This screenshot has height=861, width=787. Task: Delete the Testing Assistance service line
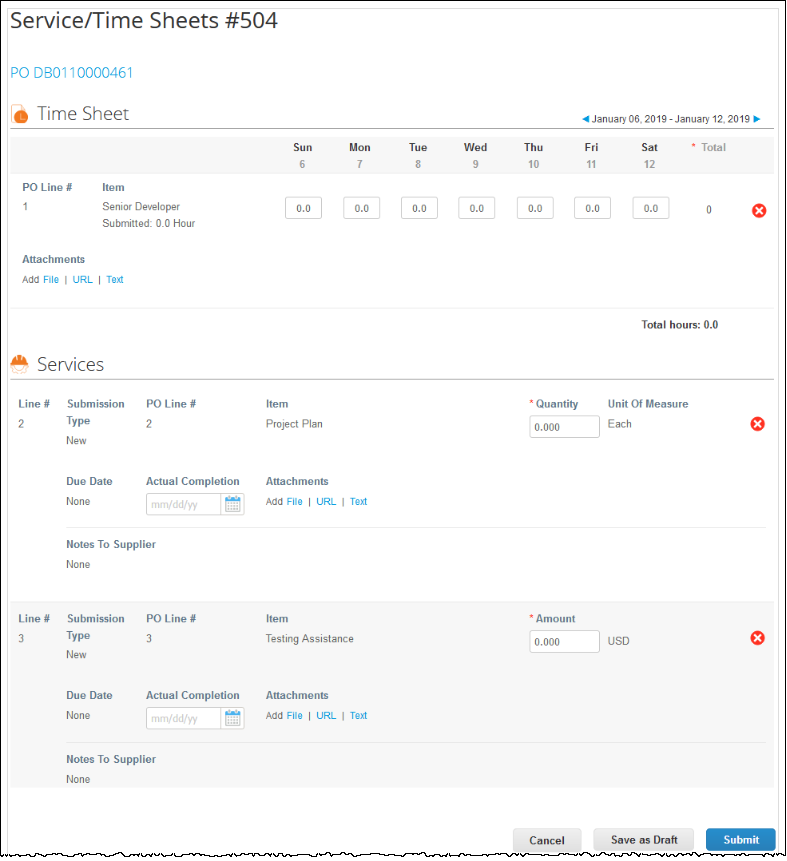click(x=757, y=638)
